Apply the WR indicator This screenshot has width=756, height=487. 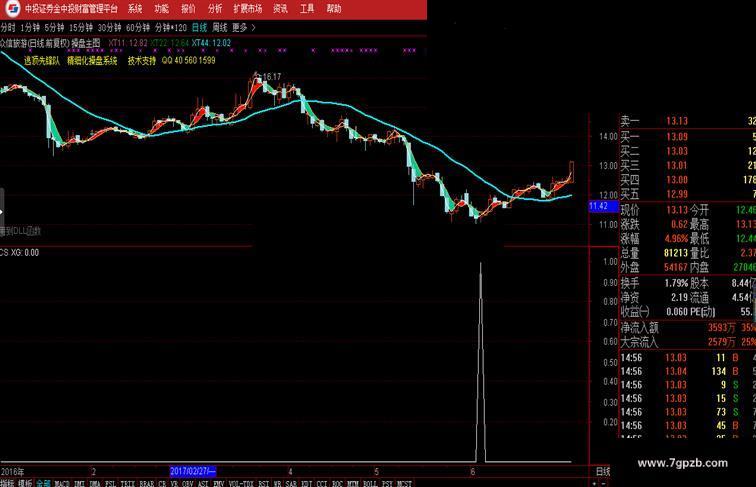click(277, 483)
